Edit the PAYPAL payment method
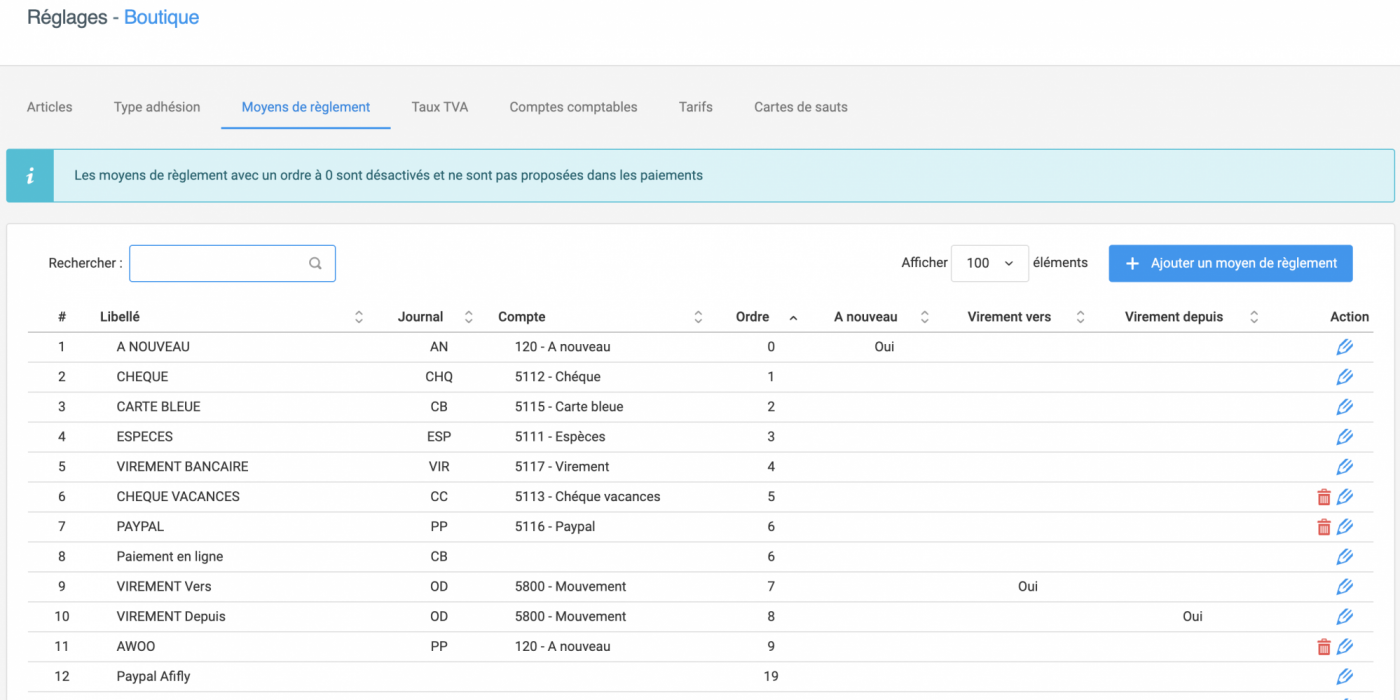Image resolution: width=1400 pixels, height=700 pixels. tap(1344, 527)
